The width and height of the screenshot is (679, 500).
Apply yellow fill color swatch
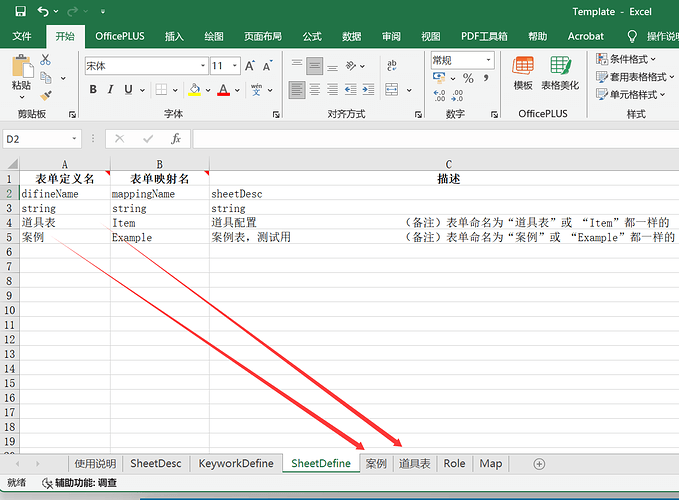point(194,90)
